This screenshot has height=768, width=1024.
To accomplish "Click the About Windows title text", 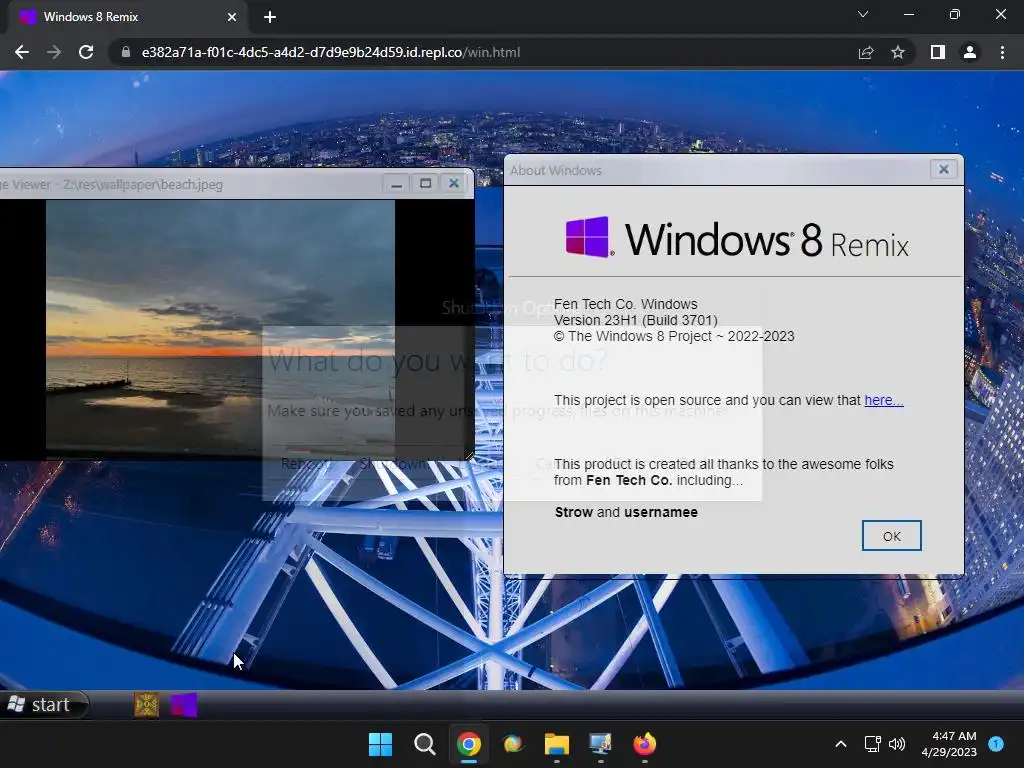I will (555, 170).
